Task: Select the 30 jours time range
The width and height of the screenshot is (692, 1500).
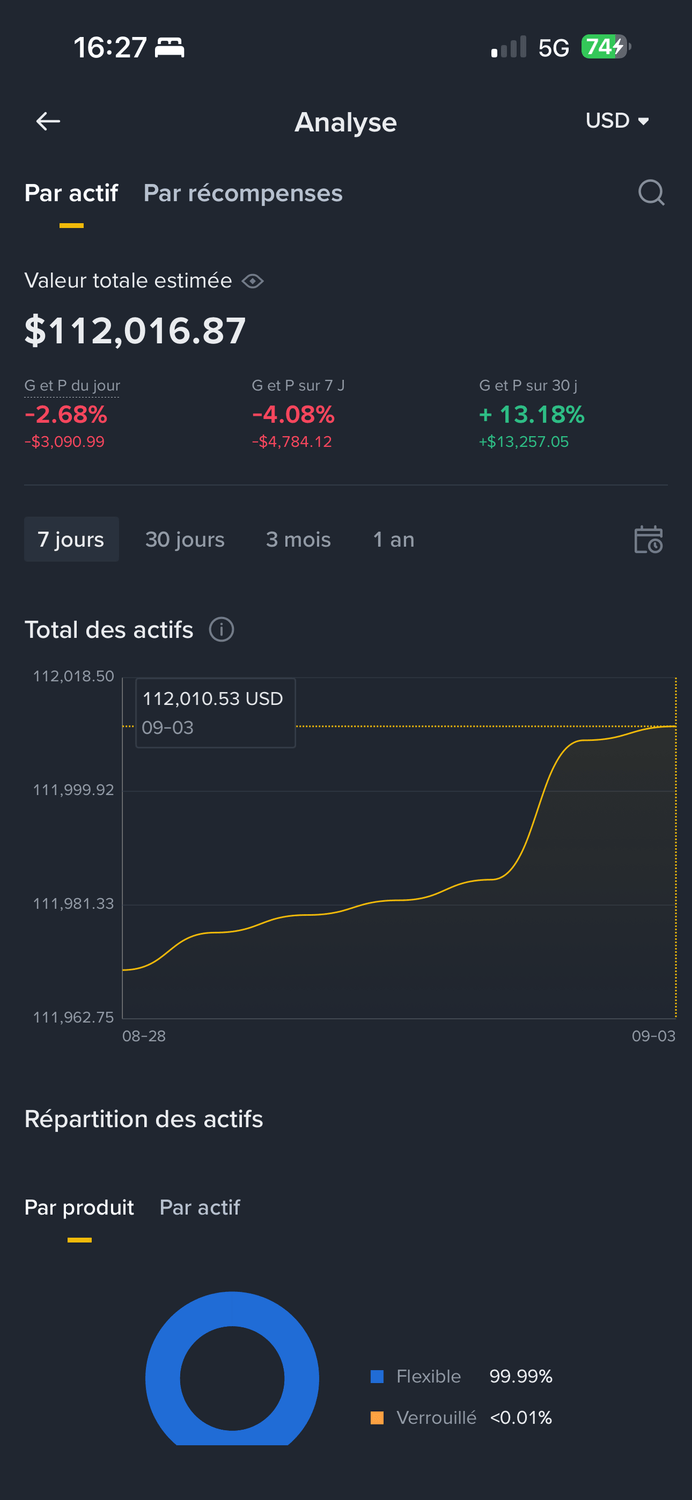Action: [185, 540]
